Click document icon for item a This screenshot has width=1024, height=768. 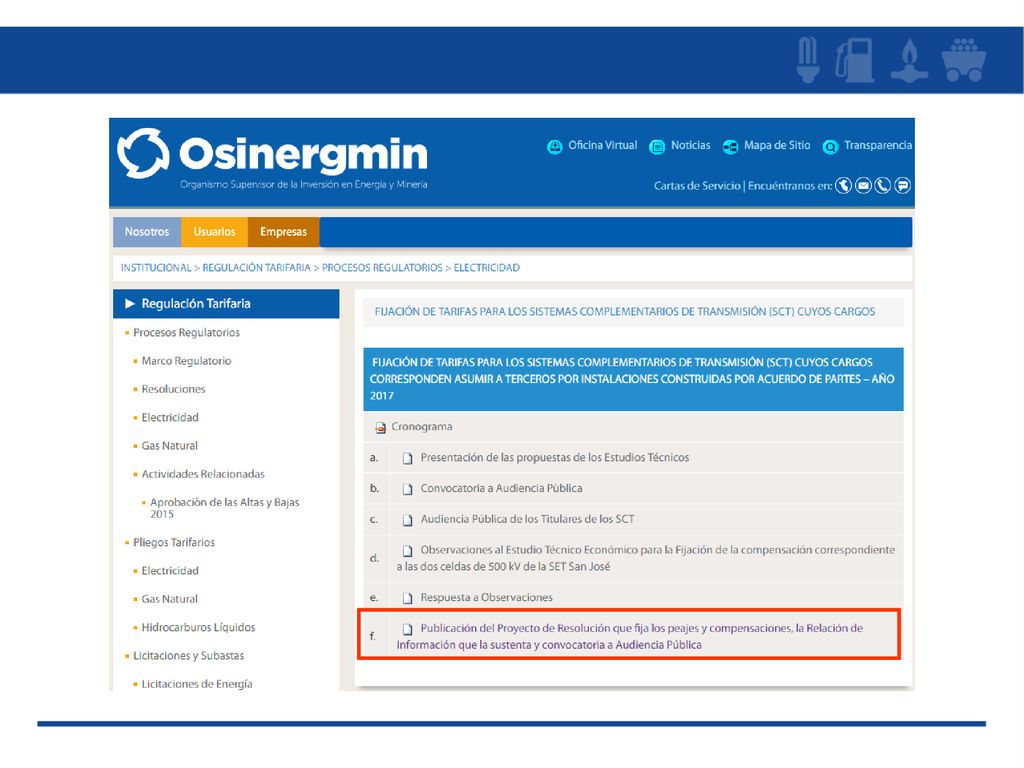408,458
